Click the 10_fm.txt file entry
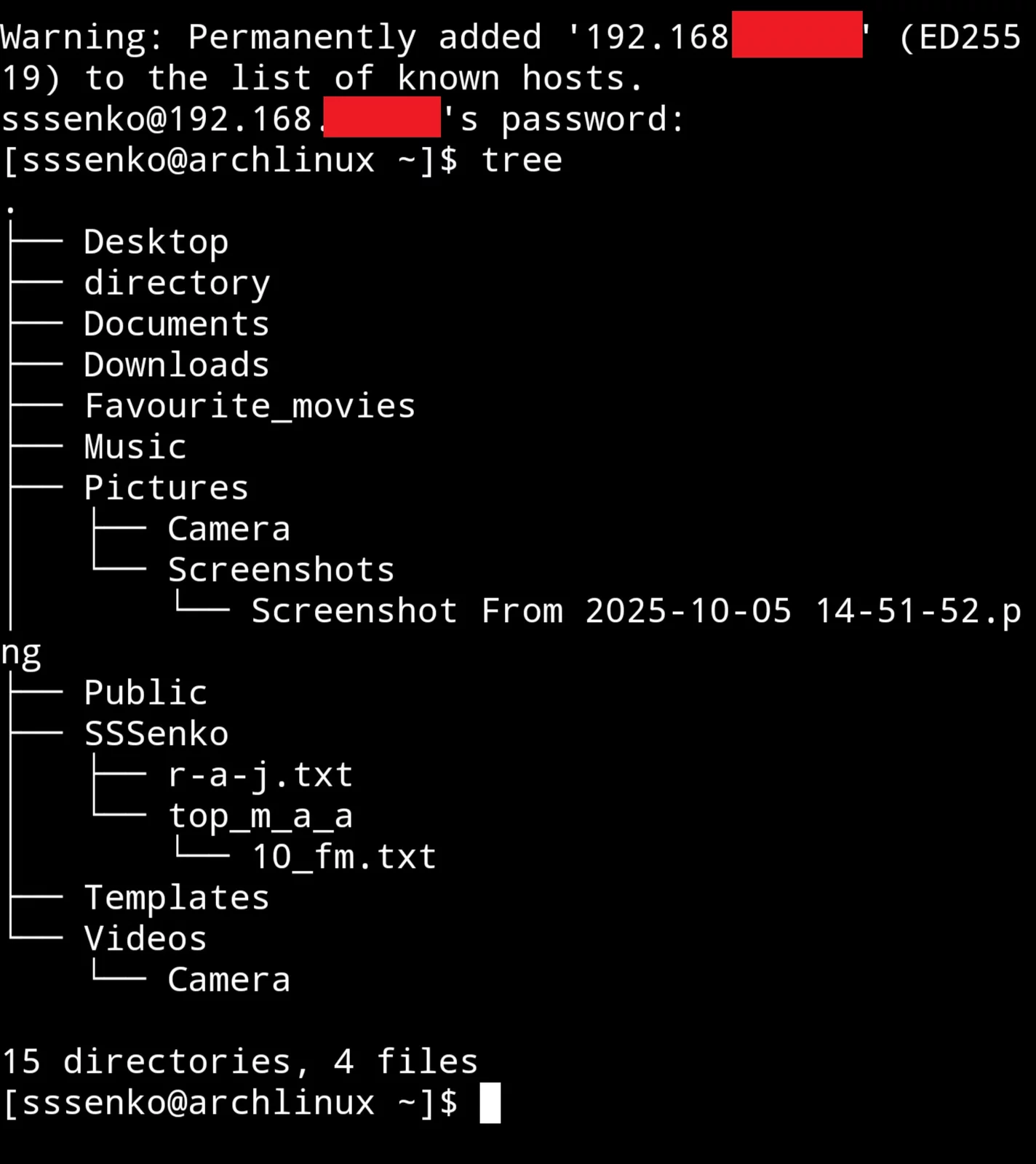 pyautogui.click(x=343, y=857)
